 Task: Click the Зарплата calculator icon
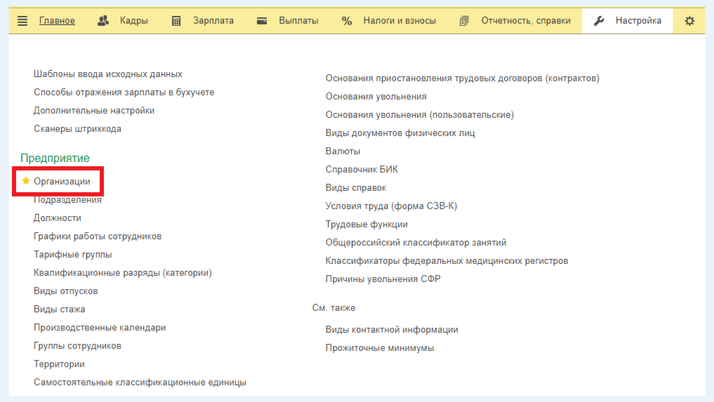pos(176,21)
